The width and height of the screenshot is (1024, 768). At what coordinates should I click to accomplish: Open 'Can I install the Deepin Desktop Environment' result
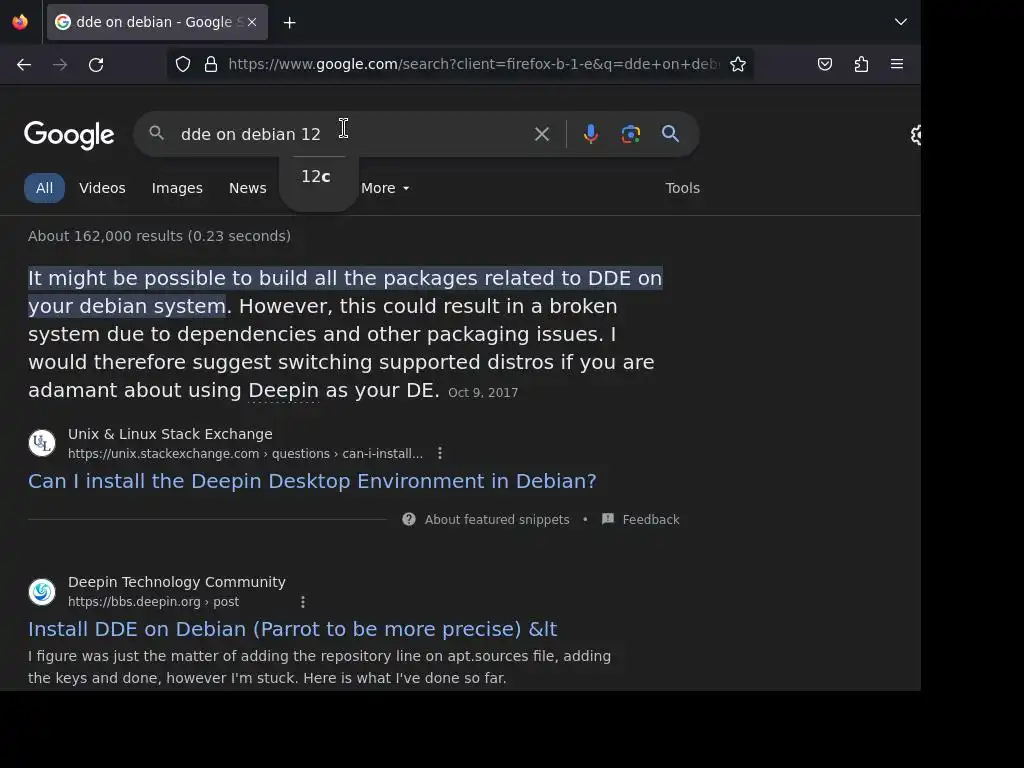point(312,481)
